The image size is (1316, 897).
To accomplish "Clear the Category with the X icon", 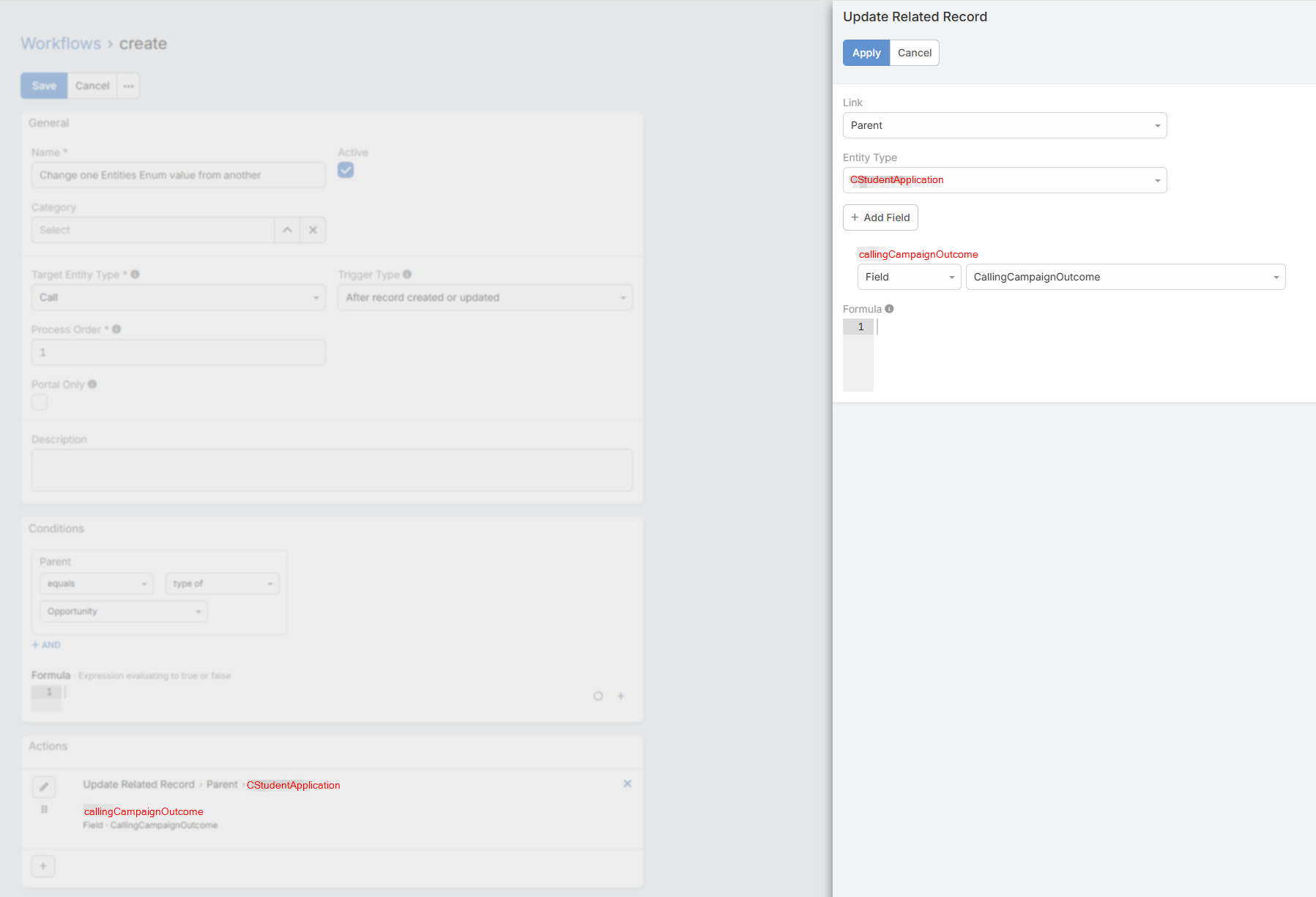I will (313, 230).
